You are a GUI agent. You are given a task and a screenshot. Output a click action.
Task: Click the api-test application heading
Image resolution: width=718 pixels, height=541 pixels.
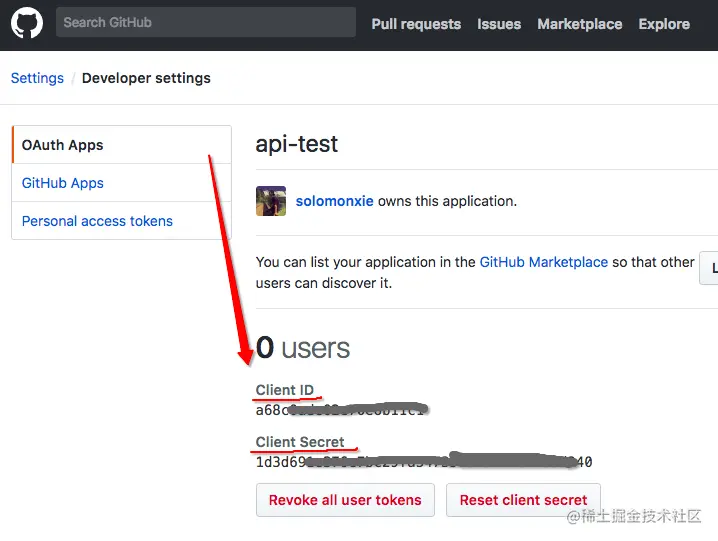[x=296, y=144]
